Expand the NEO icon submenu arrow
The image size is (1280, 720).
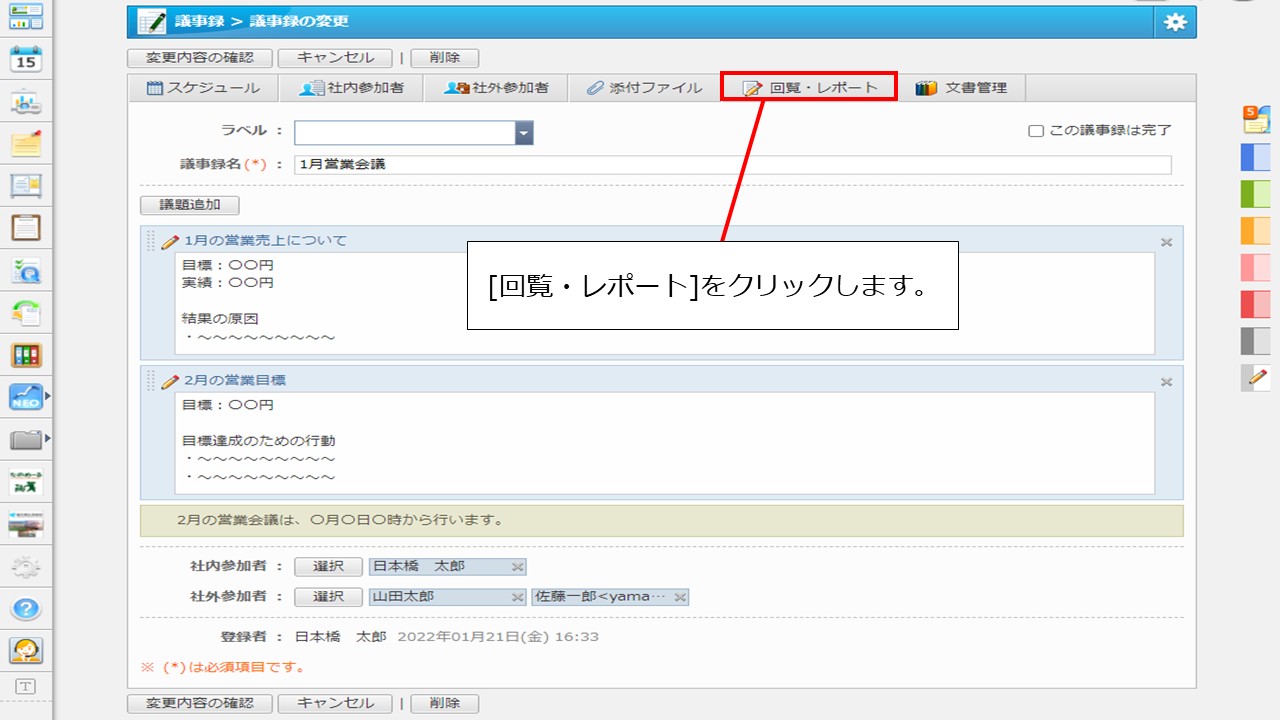[47, 398]
